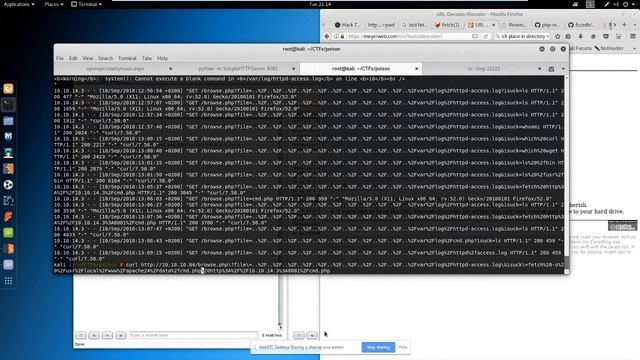
Task: Open terminal Edit menu
Action: tap(73, 58)
